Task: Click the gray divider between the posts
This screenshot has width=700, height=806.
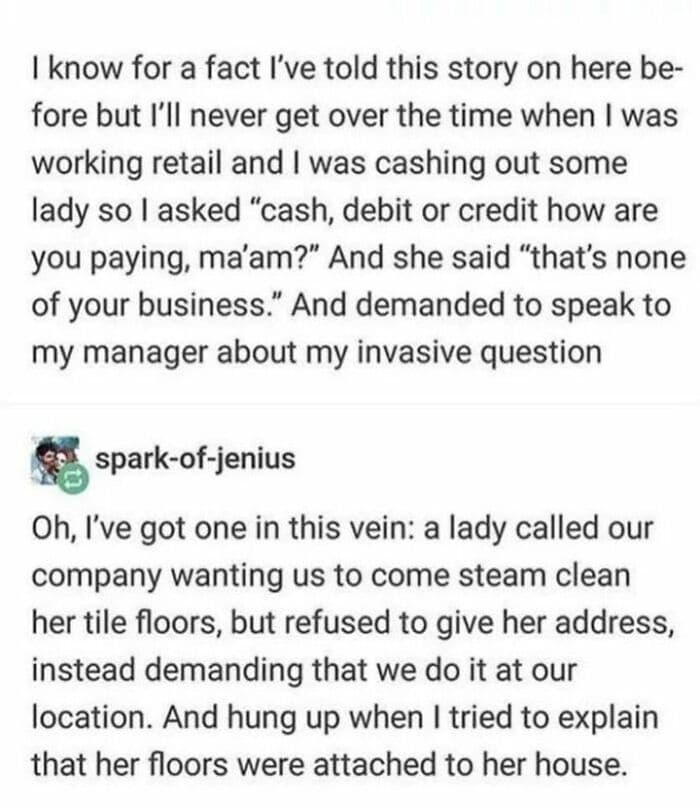Action: (350, 399)
